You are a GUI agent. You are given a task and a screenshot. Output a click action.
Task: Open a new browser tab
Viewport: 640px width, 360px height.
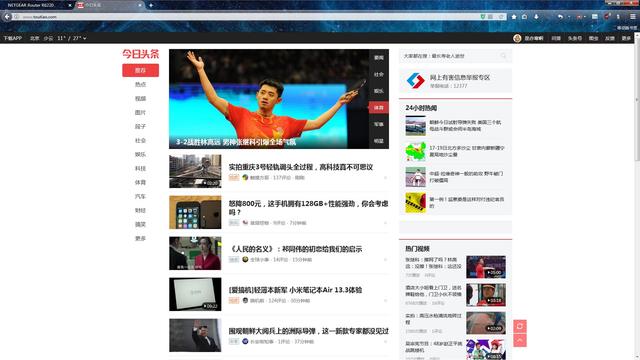coord(151,5)
